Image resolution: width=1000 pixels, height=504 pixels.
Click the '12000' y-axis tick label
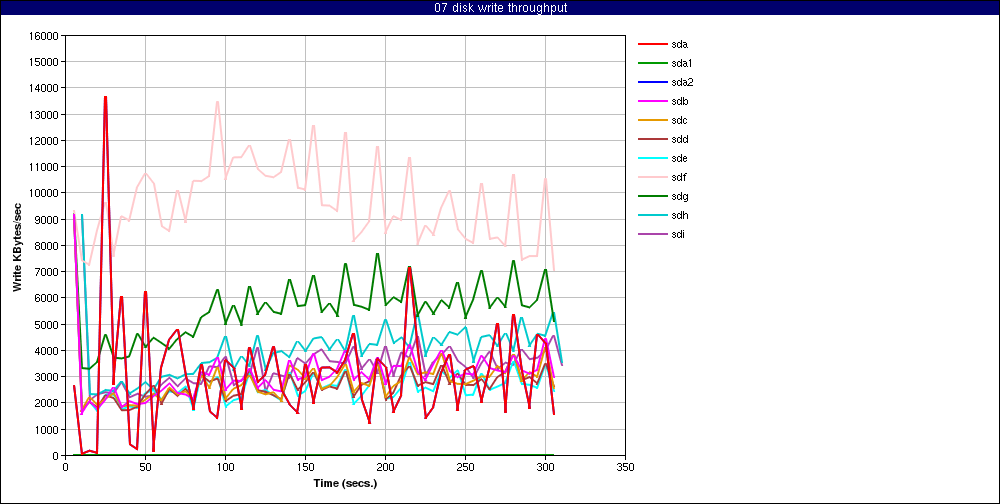(x=45, y=140)
